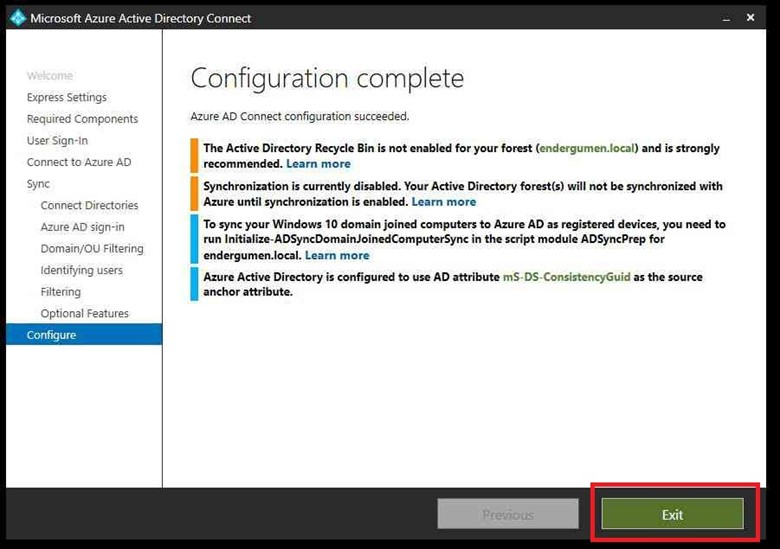780x549 pixels.
Task: Click the greyed-out Previous button
Action: point(508,514)
